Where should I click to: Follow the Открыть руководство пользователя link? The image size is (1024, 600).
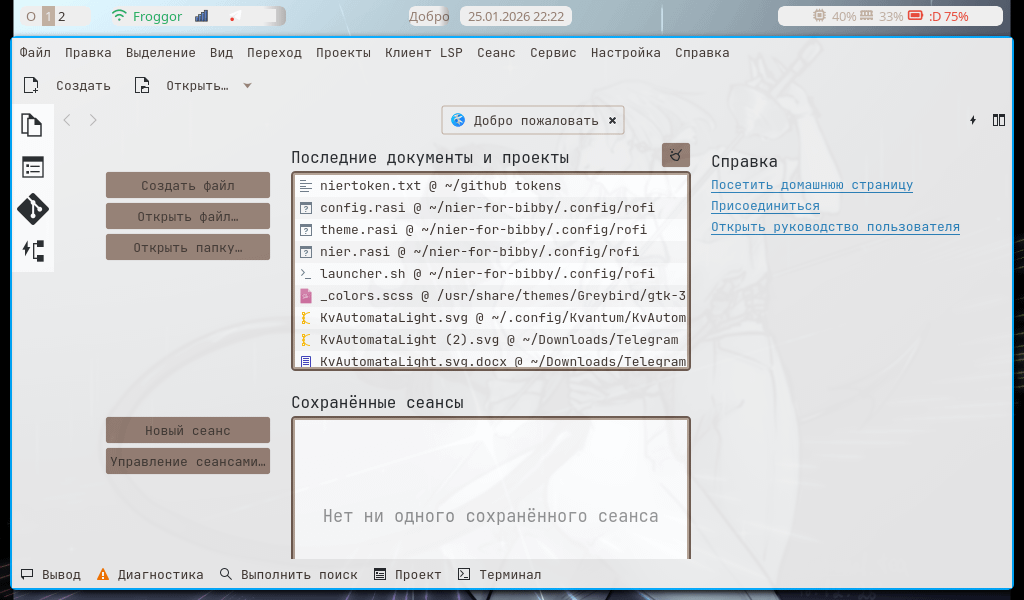835,227
